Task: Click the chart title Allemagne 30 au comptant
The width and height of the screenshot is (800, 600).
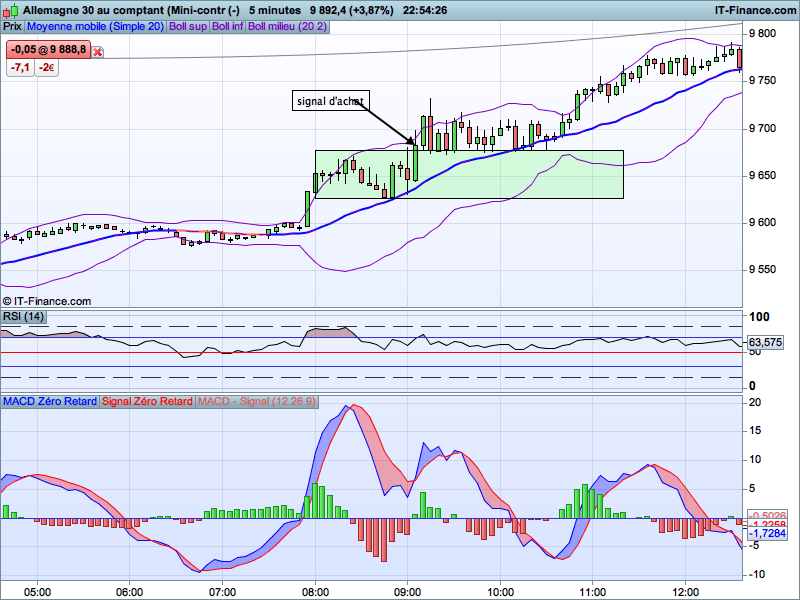Action: (x=93, y=10)
